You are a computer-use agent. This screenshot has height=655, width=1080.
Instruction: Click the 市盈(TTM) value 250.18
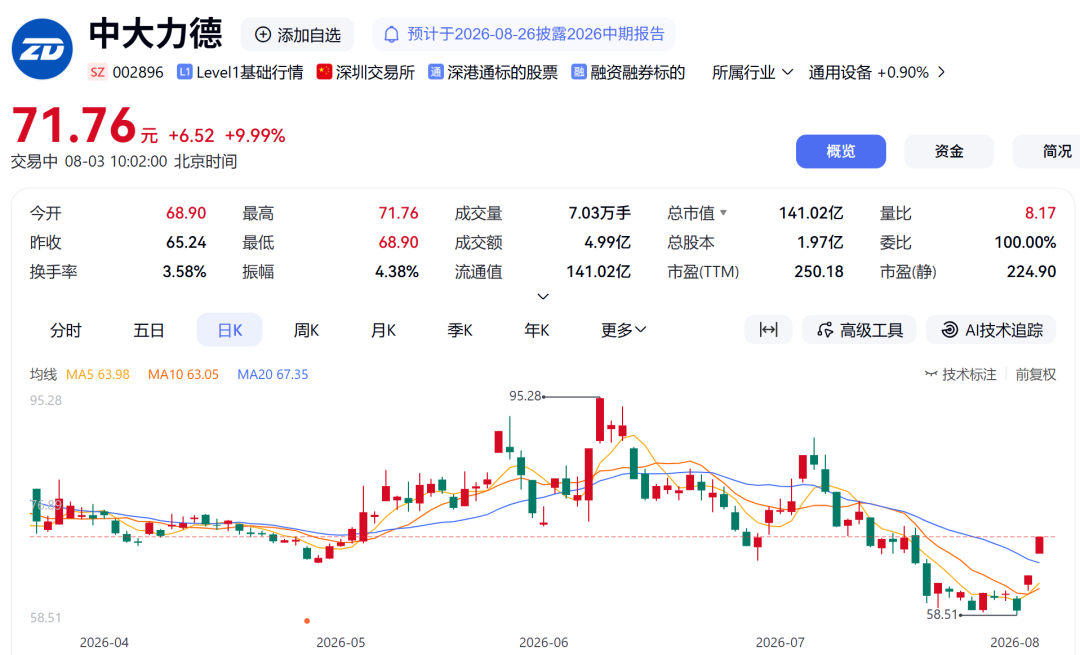pyautogui.click(x=818, y=272)
